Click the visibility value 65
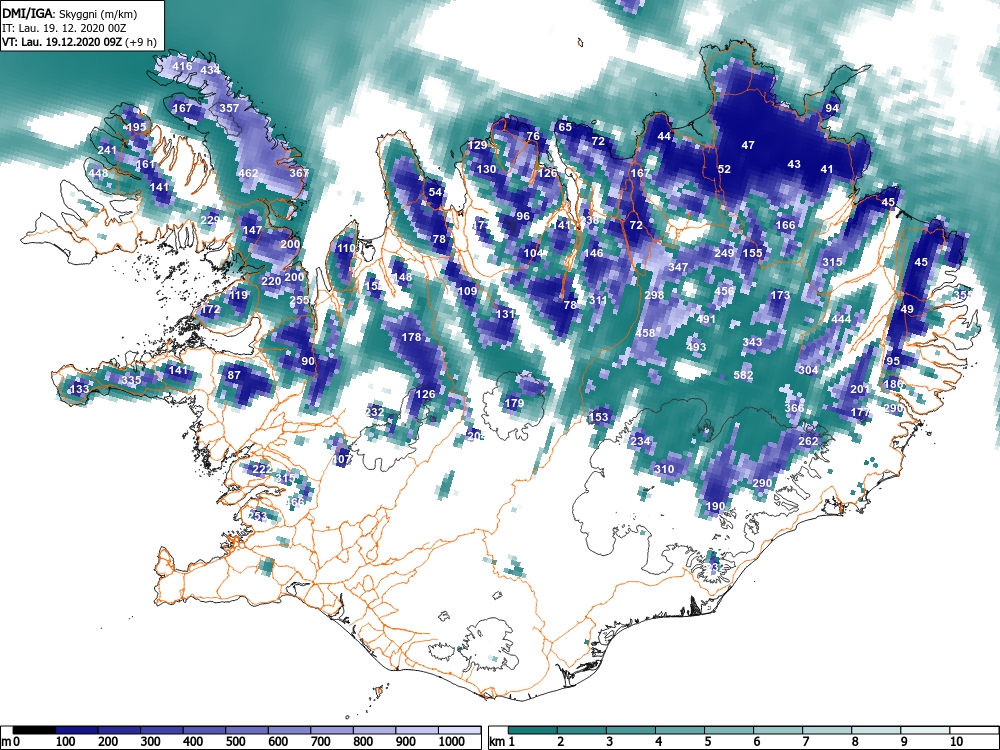The height and width of the screenshot is (750, 1000). 565,127
